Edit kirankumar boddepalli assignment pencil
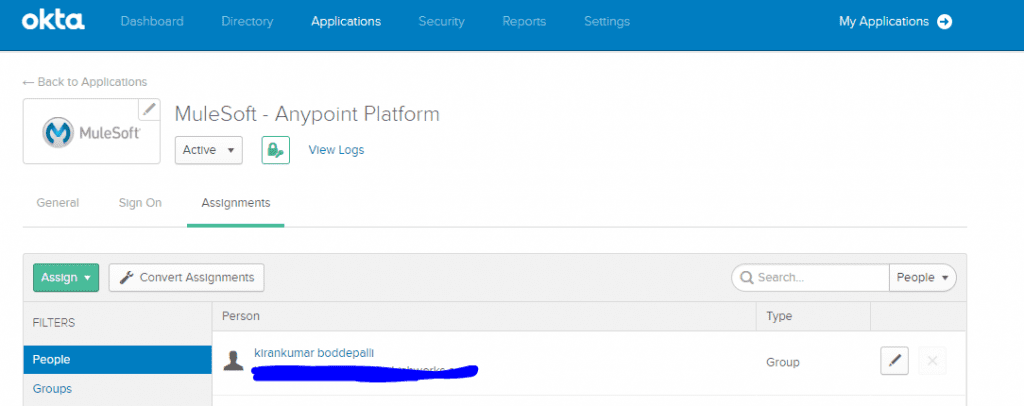The height and width of the screenshot is (406, 1024). (x=895, y=360)
